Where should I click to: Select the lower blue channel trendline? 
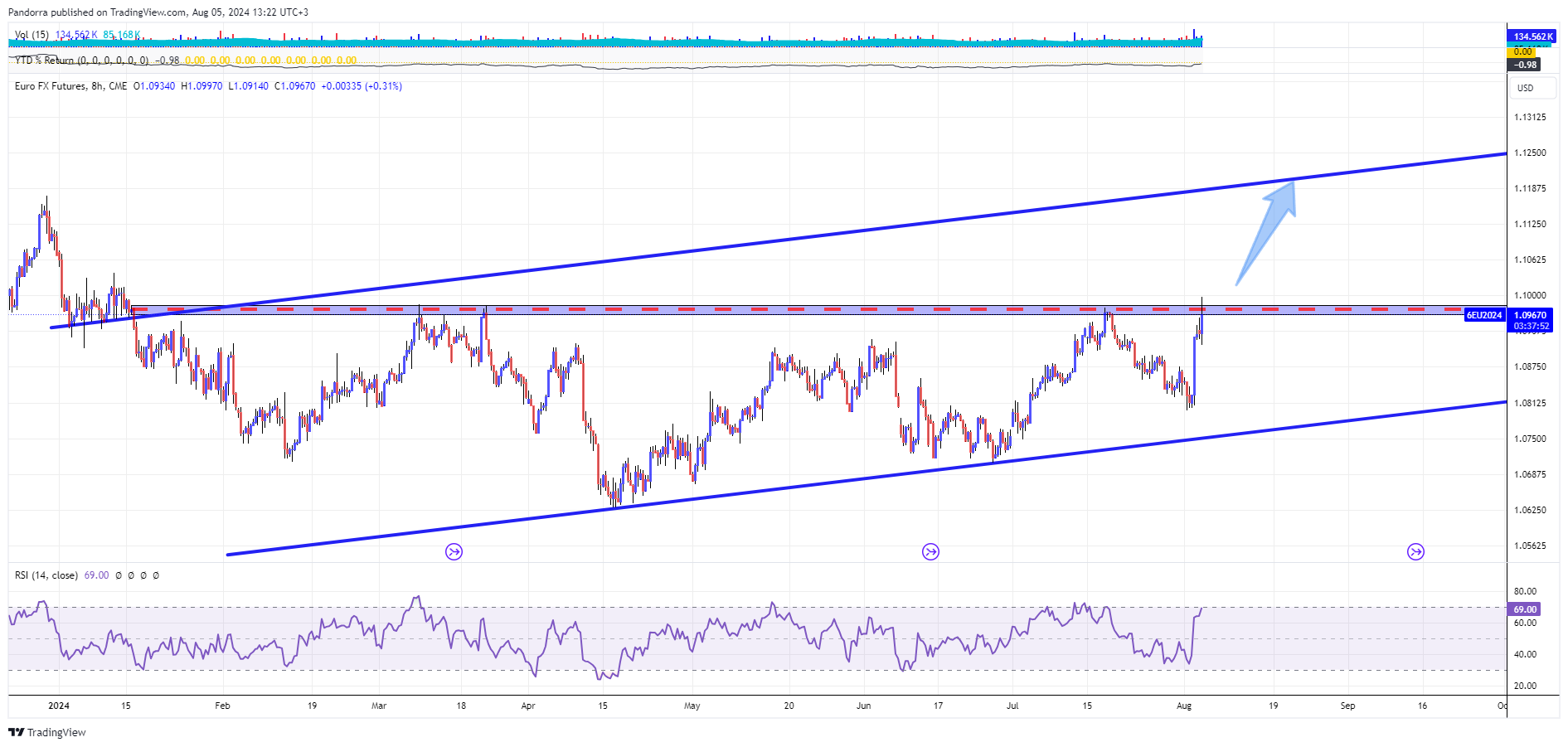click(867, 478)
